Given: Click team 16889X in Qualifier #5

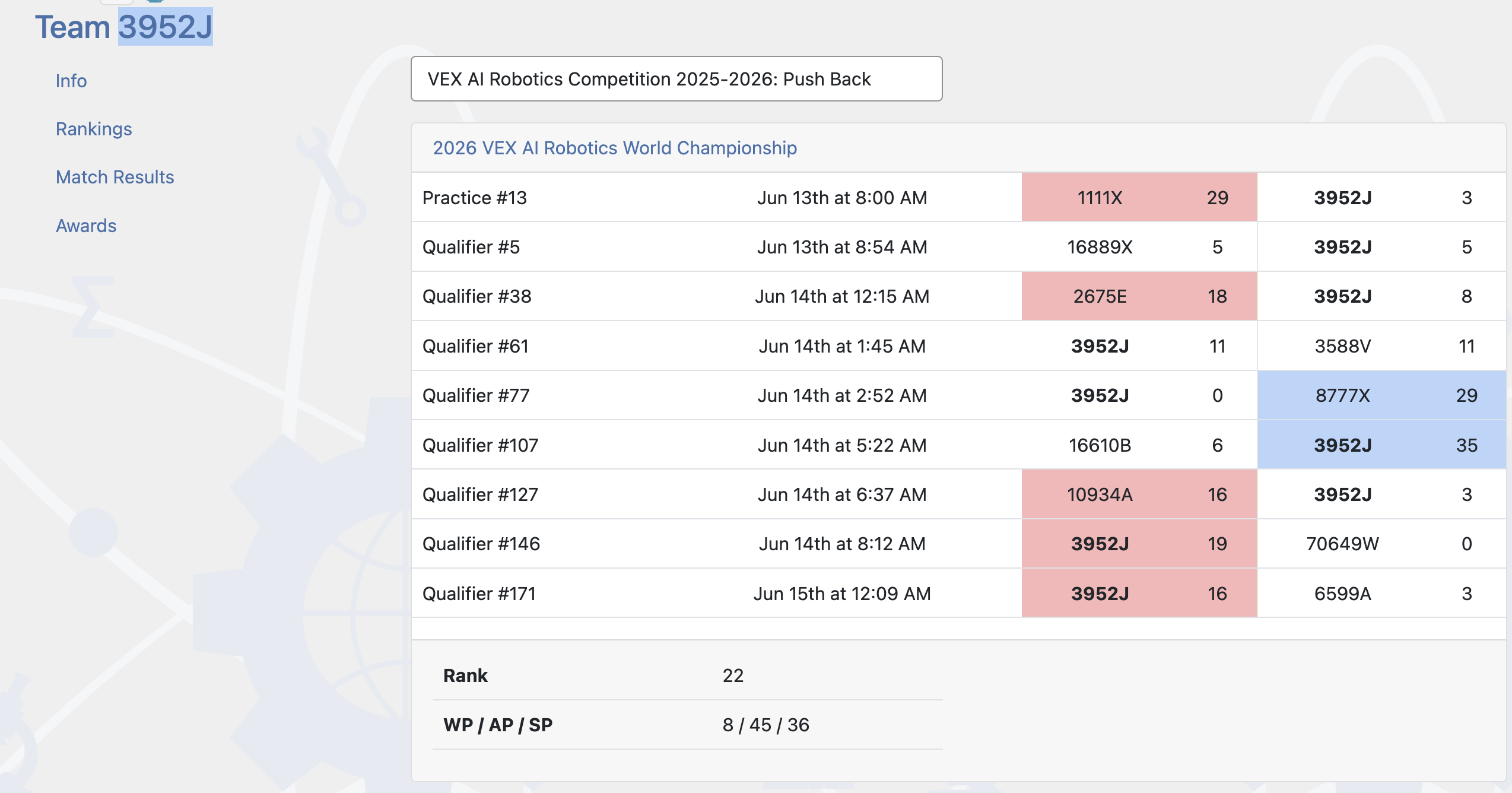Looking at the screenshot, I should 1100,247.
